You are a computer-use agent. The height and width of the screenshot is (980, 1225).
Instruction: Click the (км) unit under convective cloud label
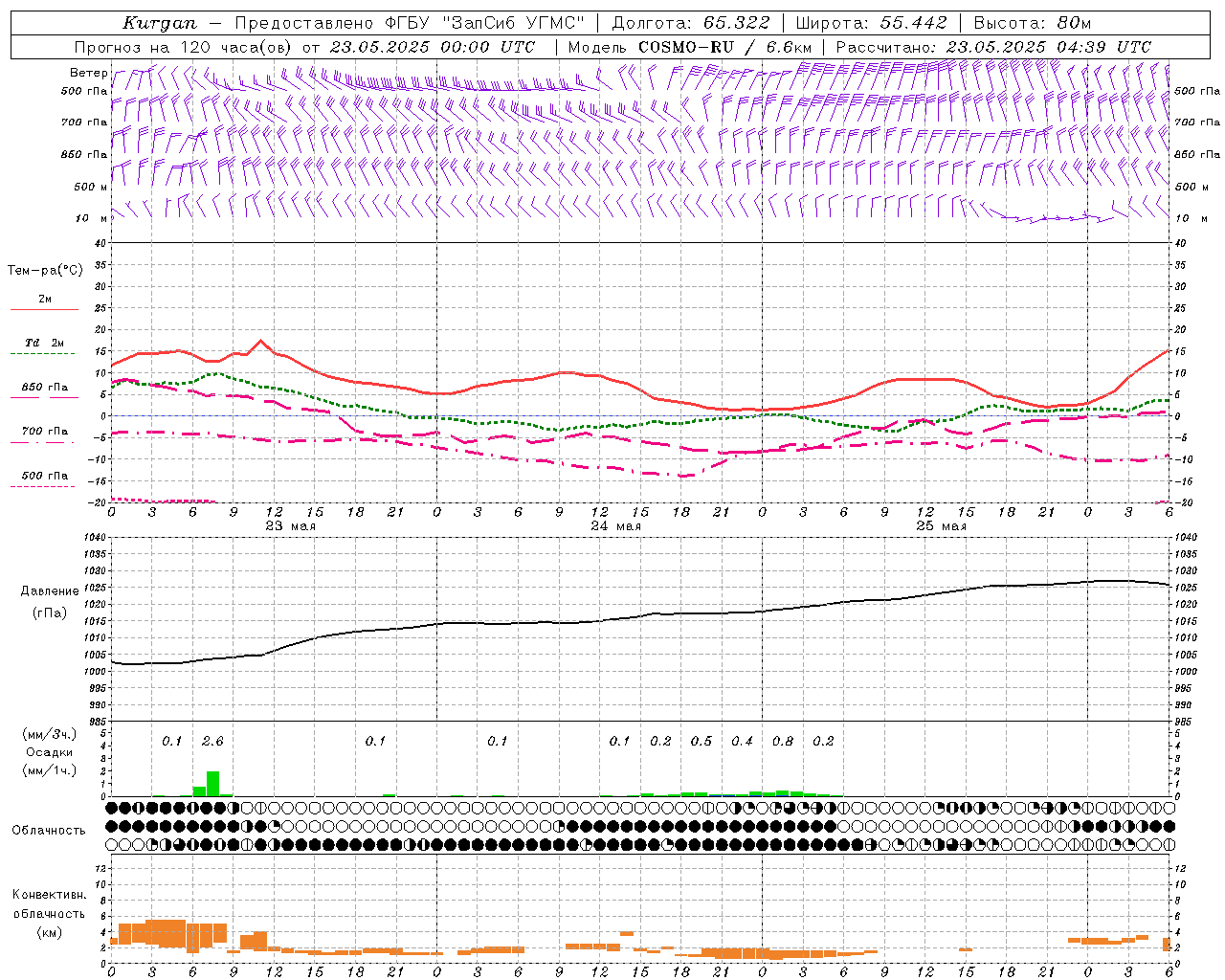[x=50, y=931]
